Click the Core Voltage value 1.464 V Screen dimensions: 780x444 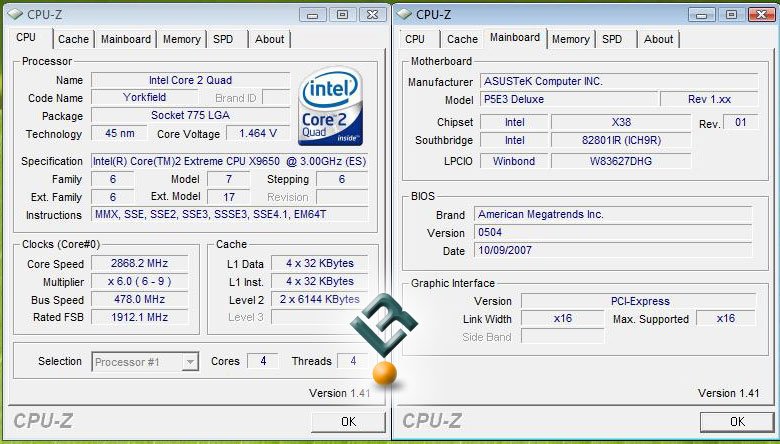tap(258, 133)
